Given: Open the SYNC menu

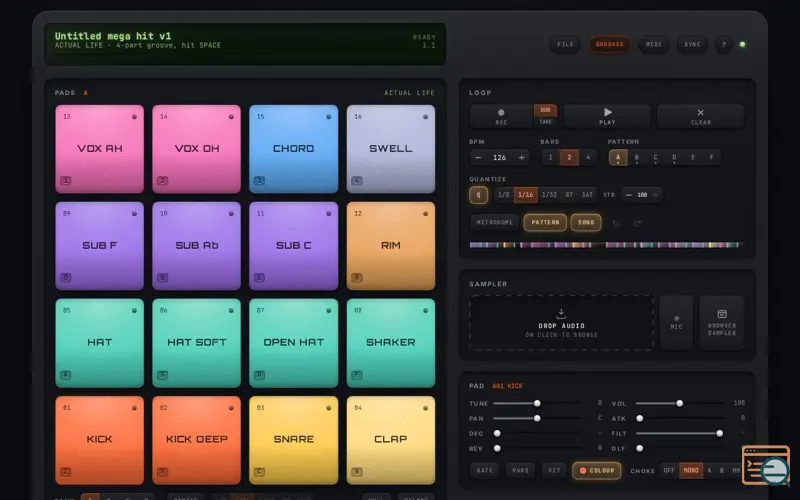Looking at the screenshot, I should (x=692, y=44).
